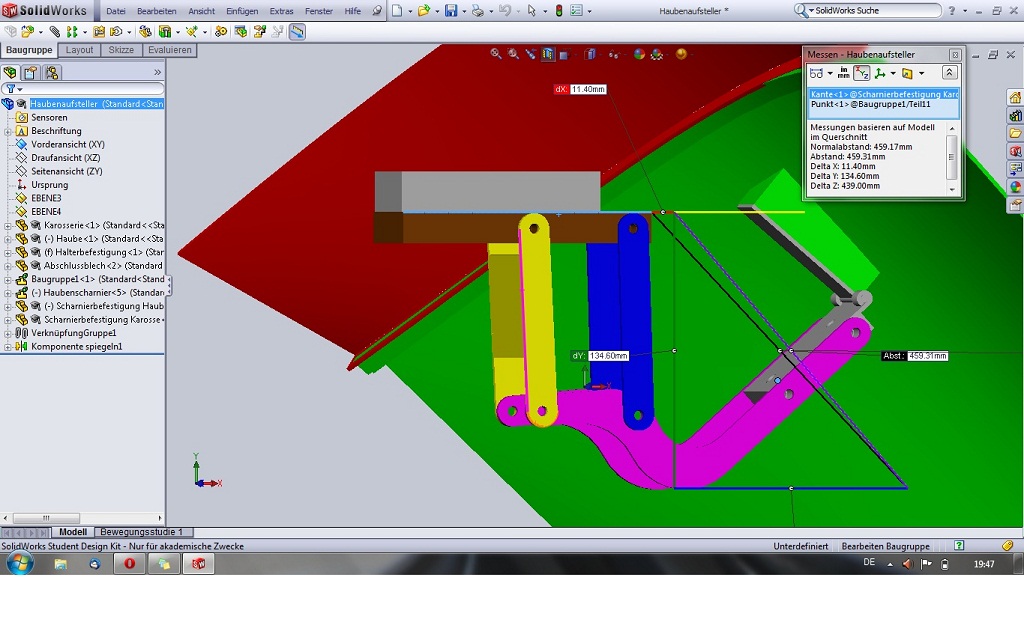Open the filter dropdown above feature tree
This screenshot has height=619, width=1024.
click(13, 89)
